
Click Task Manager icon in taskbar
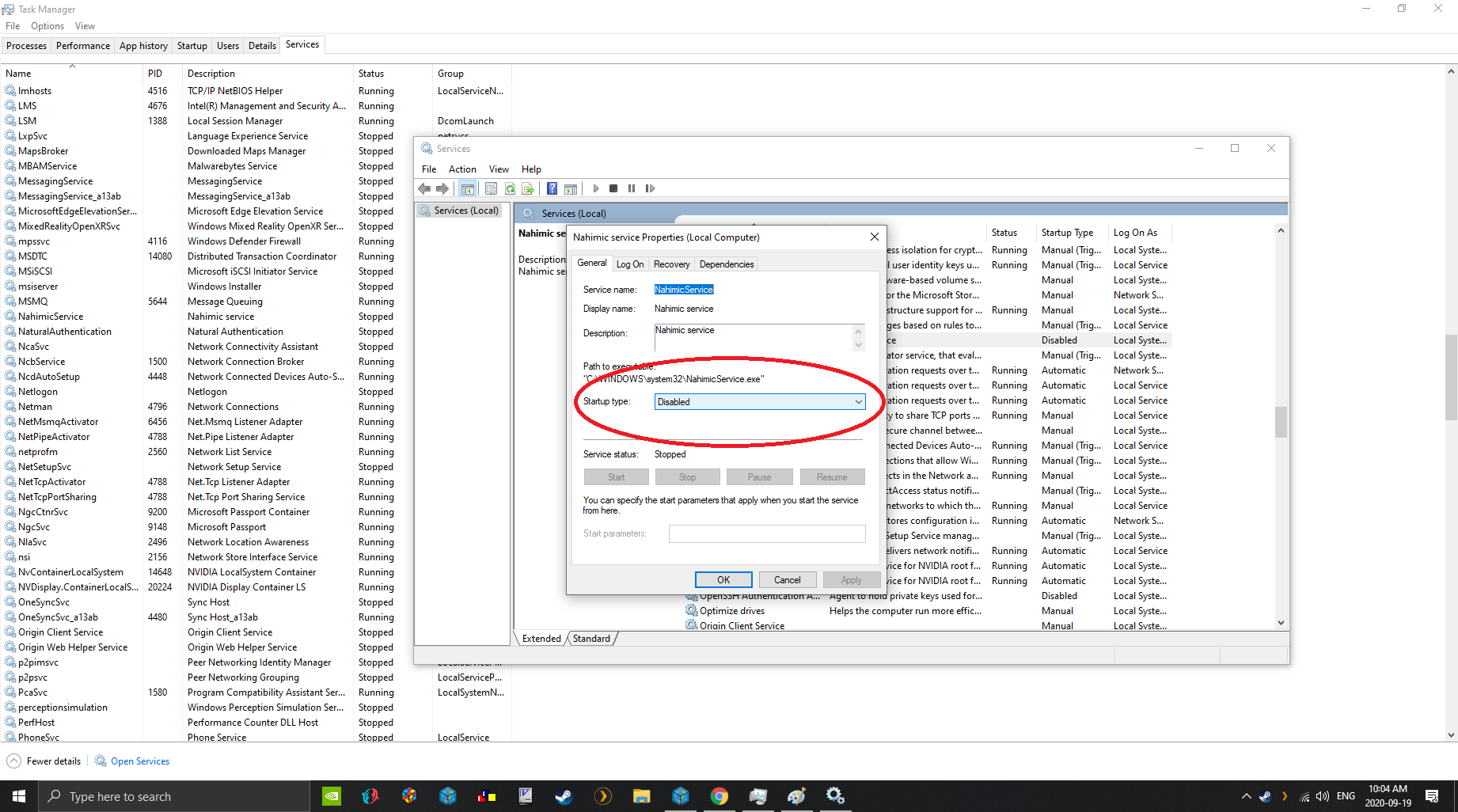click(757, 796)
